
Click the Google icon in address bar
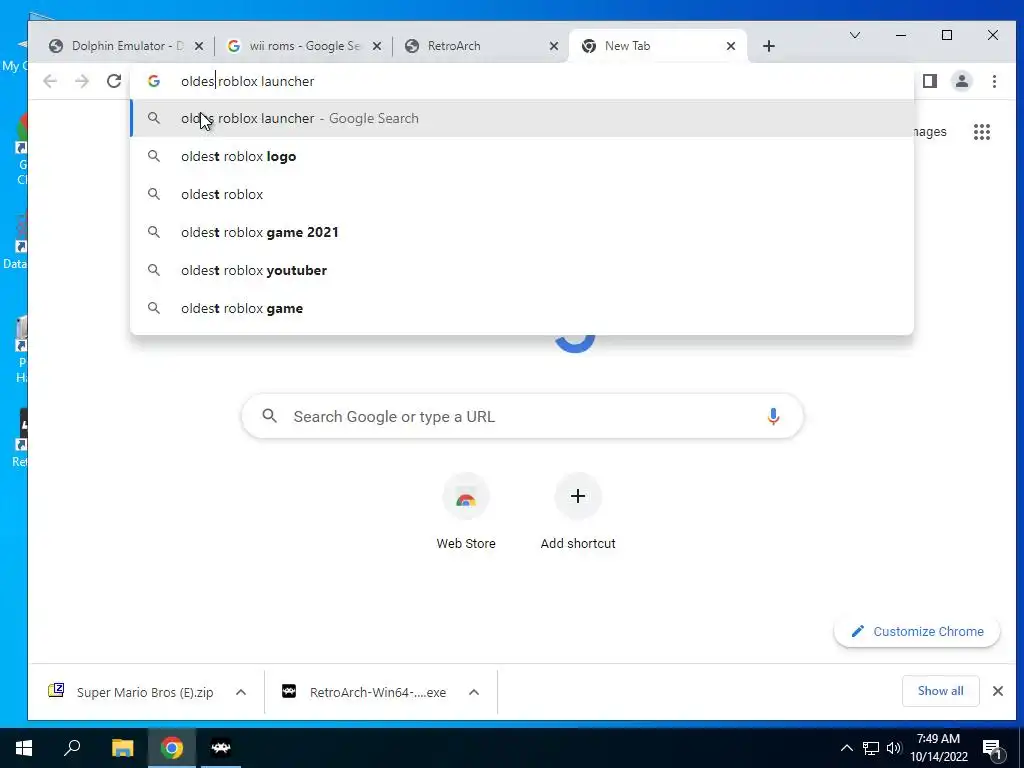coord(154,81)
